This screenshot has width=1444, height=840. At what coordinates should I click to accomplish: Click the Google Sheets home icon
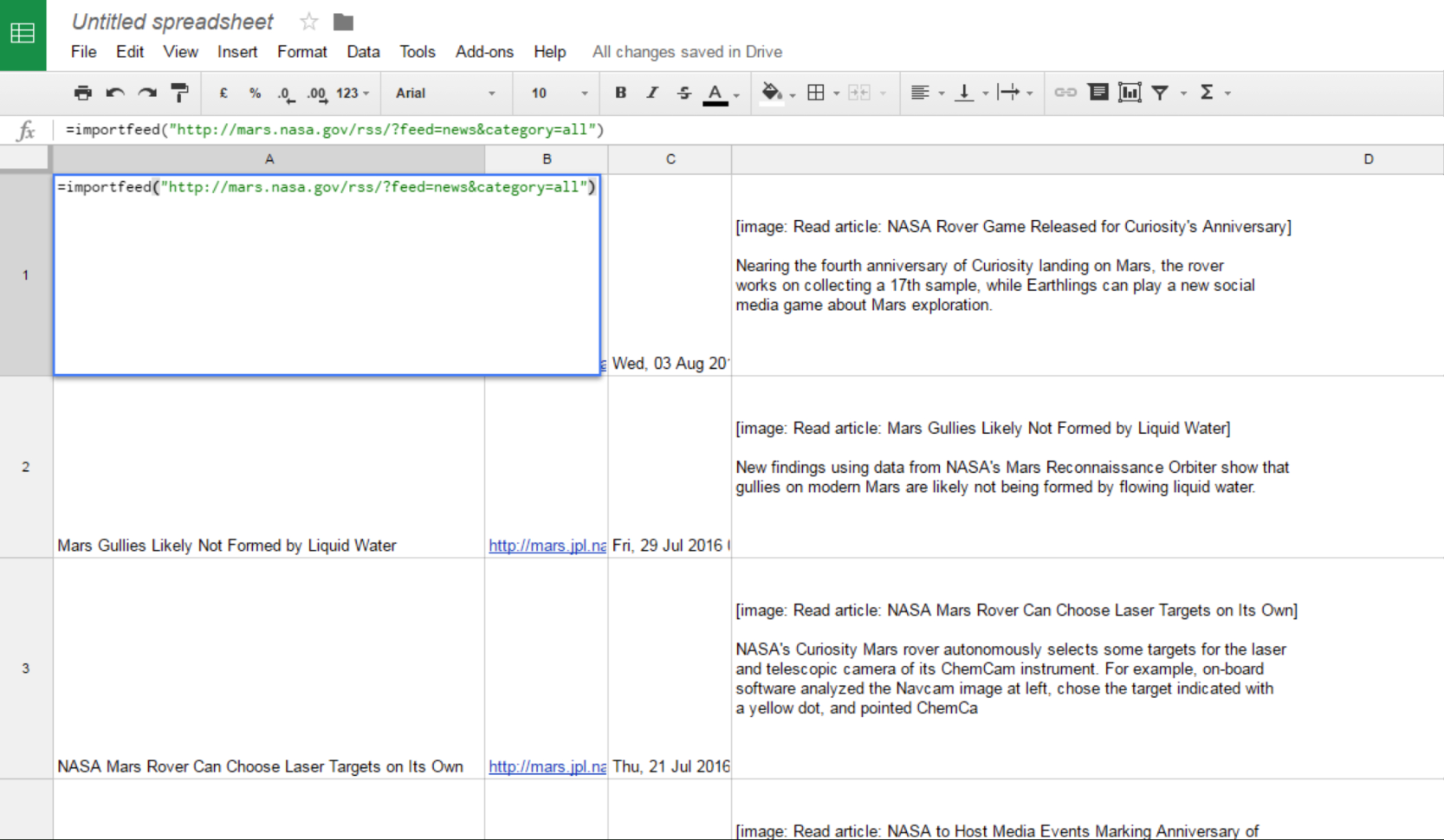pyautogui.click(x=23, y=35)
